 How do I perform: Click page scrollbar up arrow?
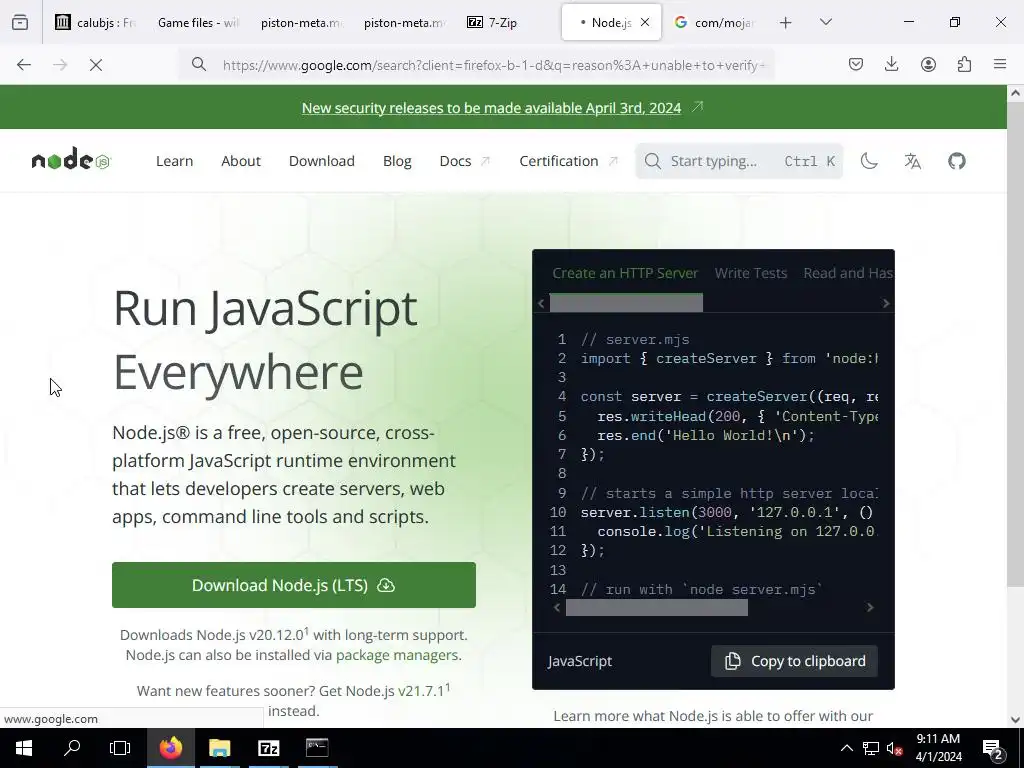[x=1015, y=93]
